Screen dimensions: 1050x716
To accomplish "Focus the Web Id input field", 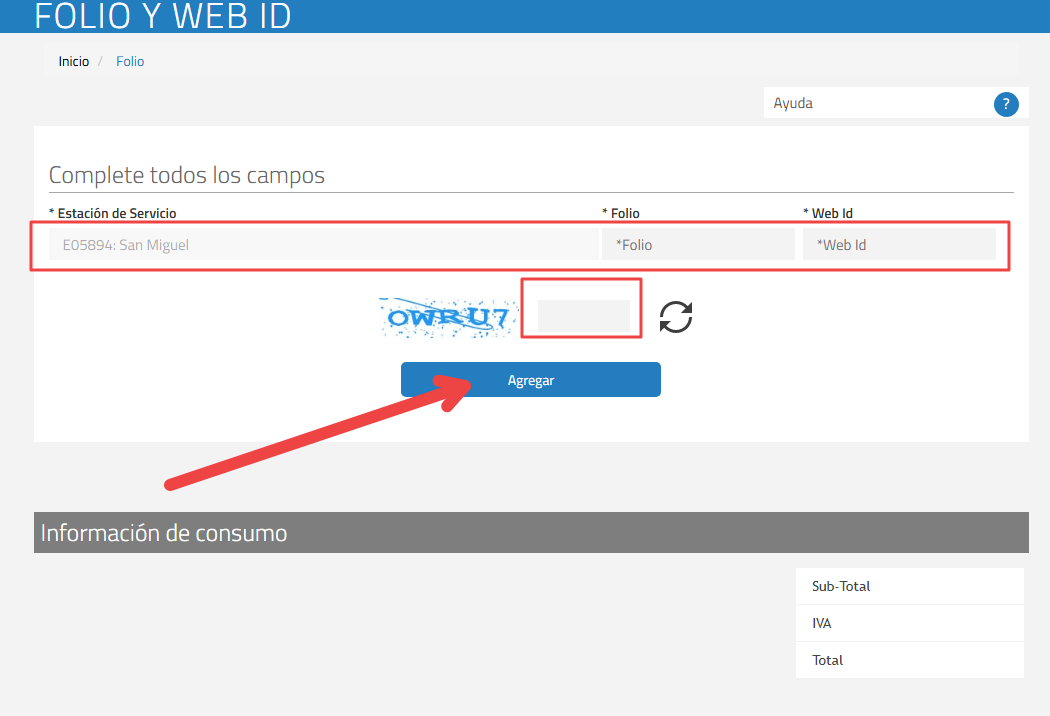I will tap(899, 244).
